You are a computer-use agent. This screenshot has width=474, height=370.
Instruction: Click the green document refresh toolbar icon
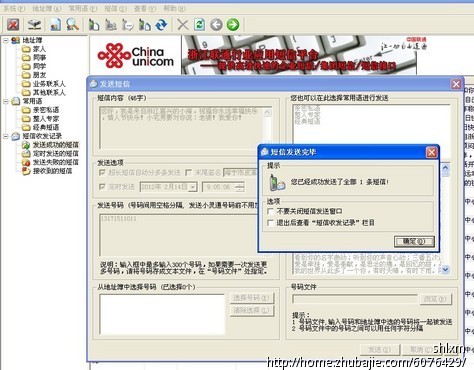click(x=199, y=25)
